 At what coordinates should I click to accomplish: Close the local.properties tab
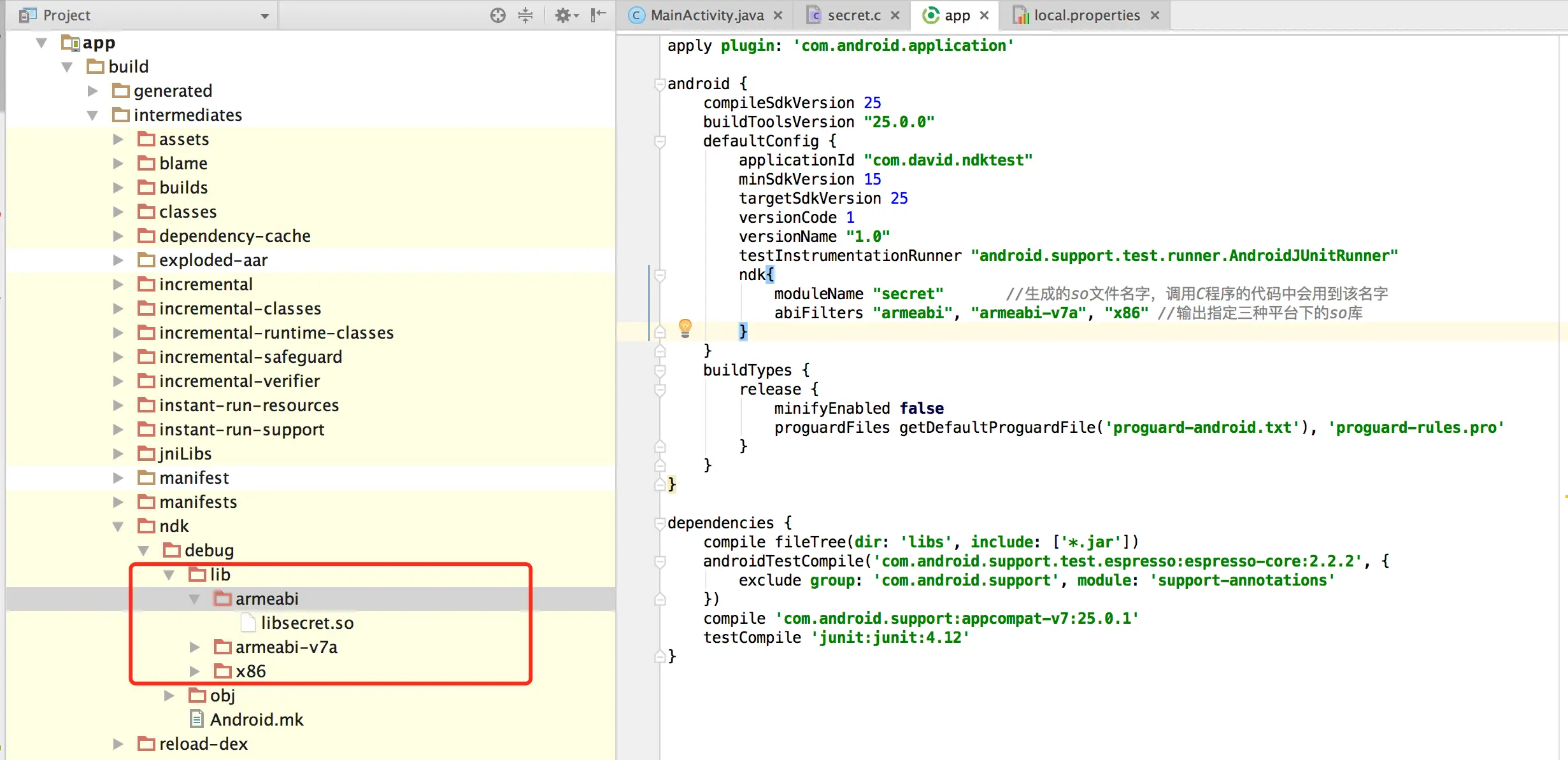(x=1155, y=15)
